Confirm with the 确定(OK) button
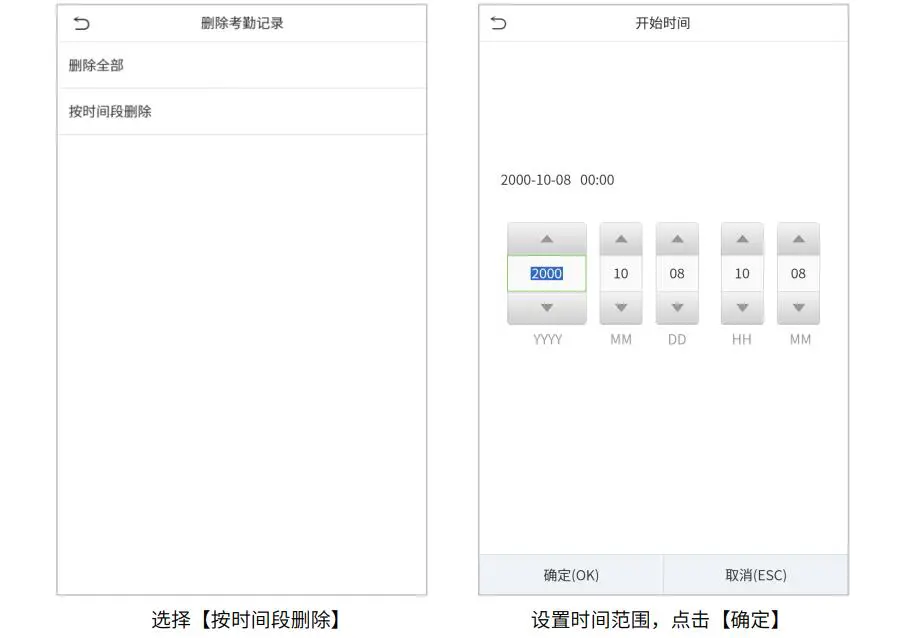Viewport: 903px width, 638px height. point(571,575)
